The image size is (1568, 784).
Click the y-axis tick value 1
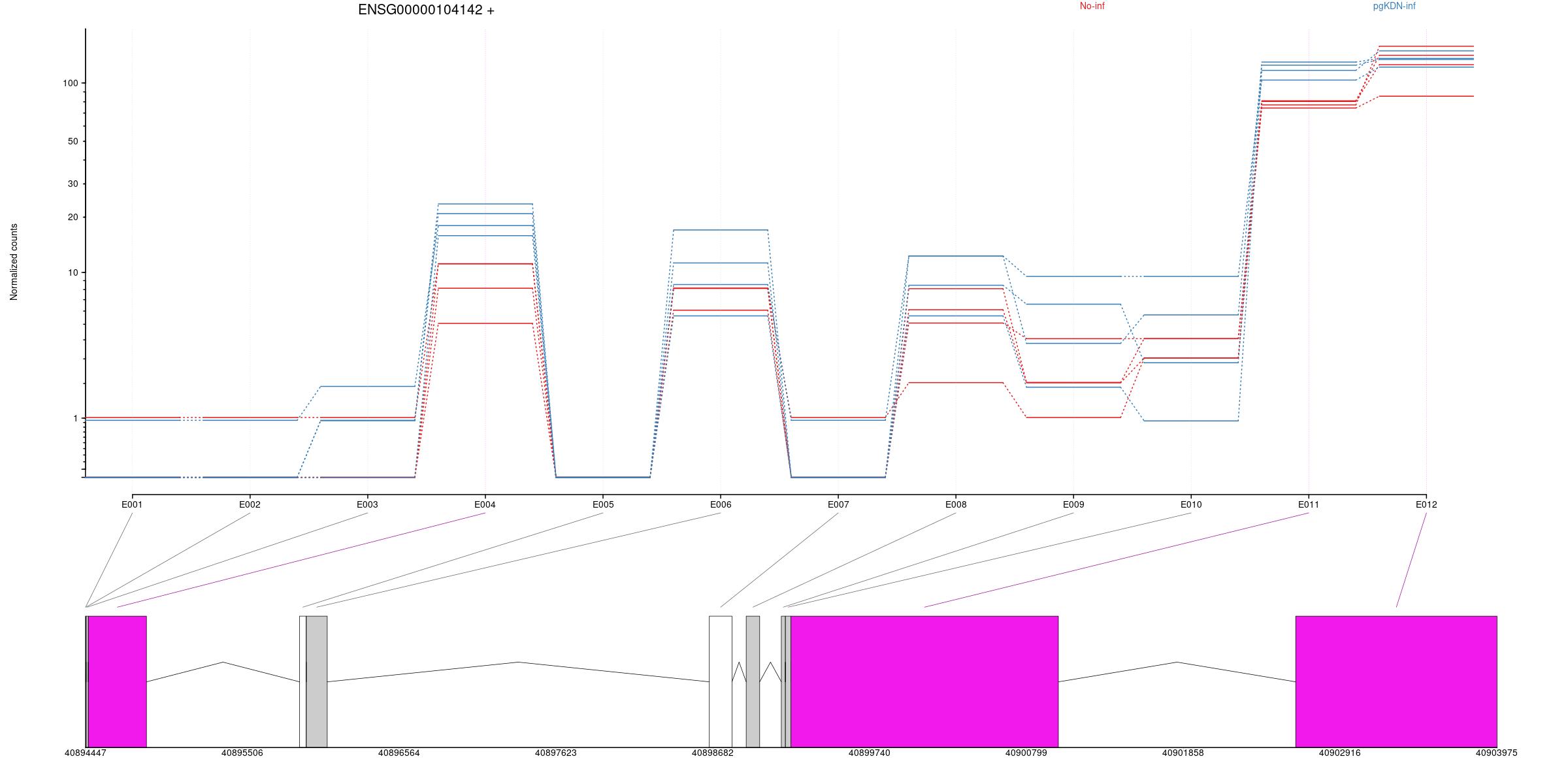[x=75, y=418]
